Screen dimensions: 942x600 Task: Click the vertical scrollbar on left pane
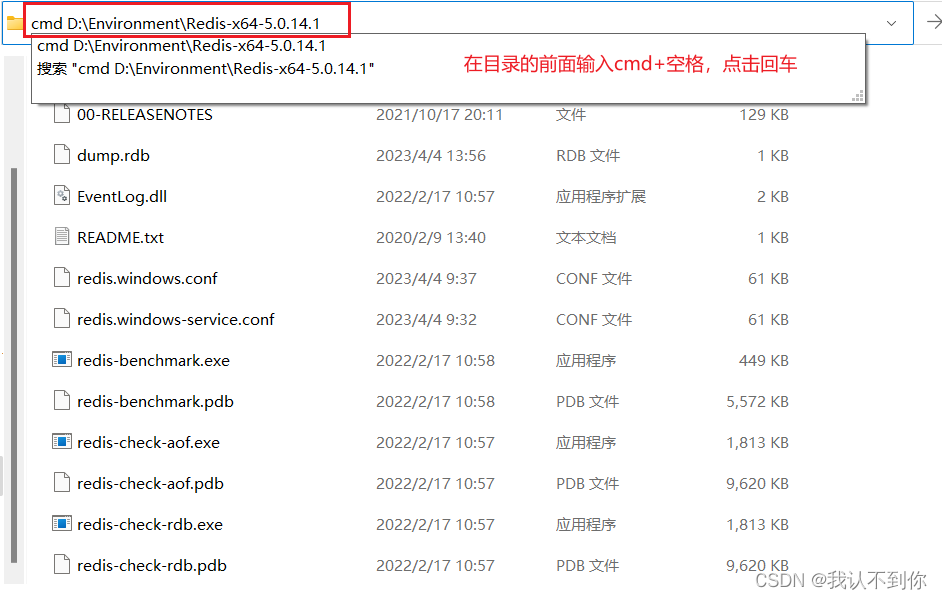pyautogui.click(x=14, y=365)
